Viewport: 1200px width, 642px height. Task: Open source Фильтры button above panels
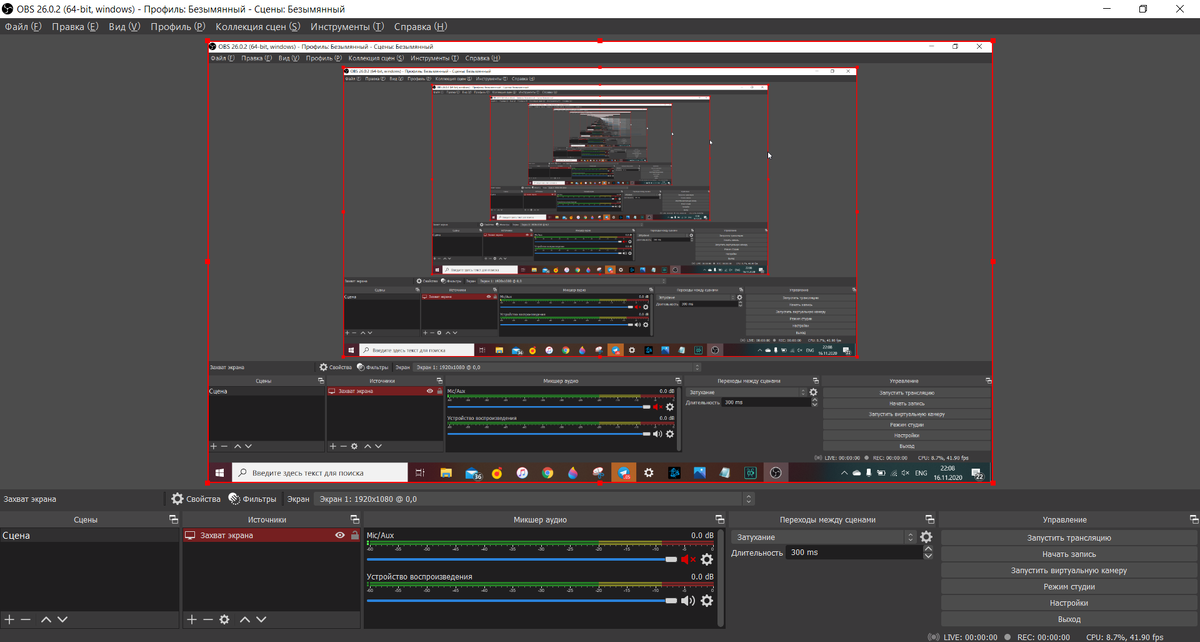coord(252,498)
